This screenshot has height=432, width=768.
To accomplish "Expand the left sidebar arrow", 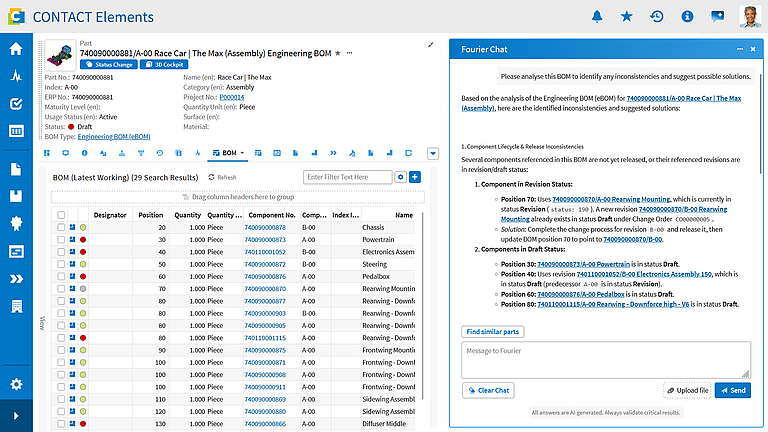I will coord(16,416).
